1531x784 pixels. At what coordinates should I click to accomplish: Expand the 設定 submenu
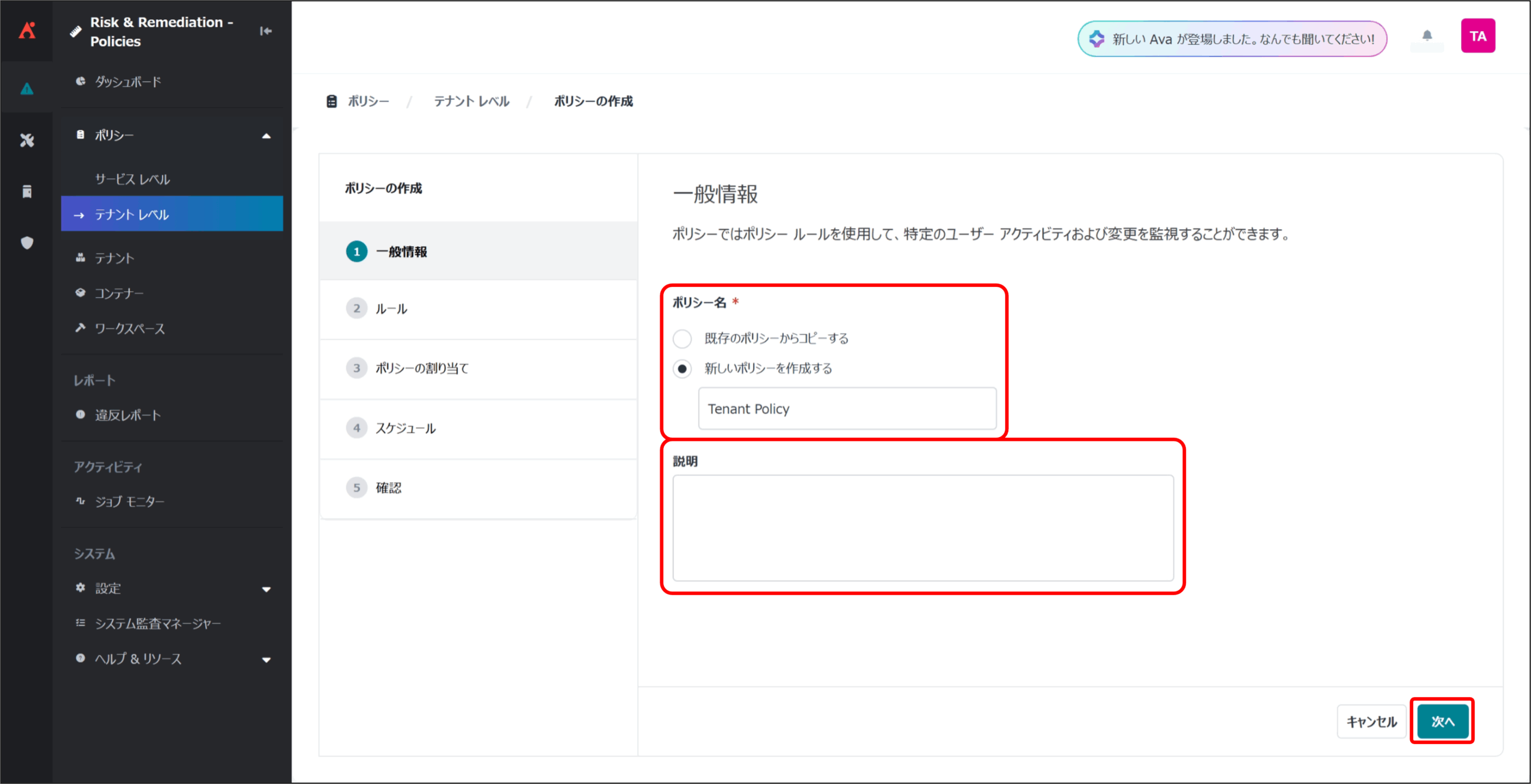coord(266,589)
